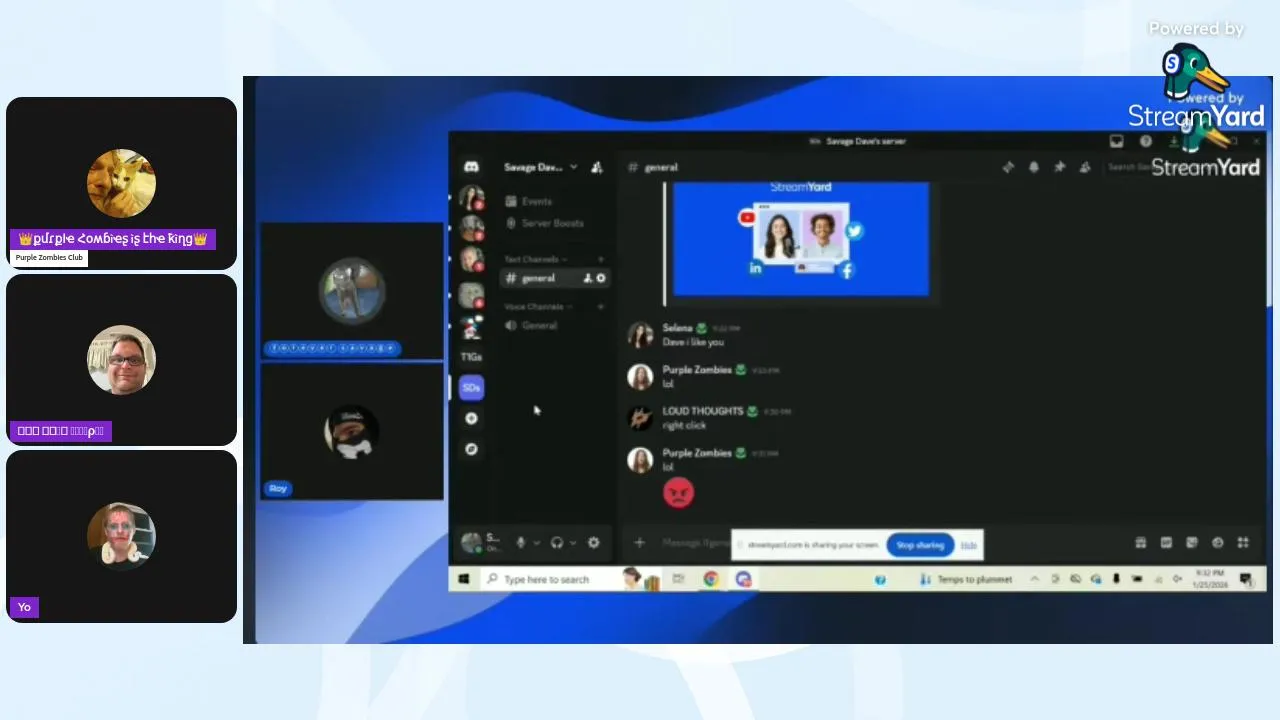Screen dimensions: 1280x720
Task: Click Selena's avatar in chat
Action: coord(640,334)
